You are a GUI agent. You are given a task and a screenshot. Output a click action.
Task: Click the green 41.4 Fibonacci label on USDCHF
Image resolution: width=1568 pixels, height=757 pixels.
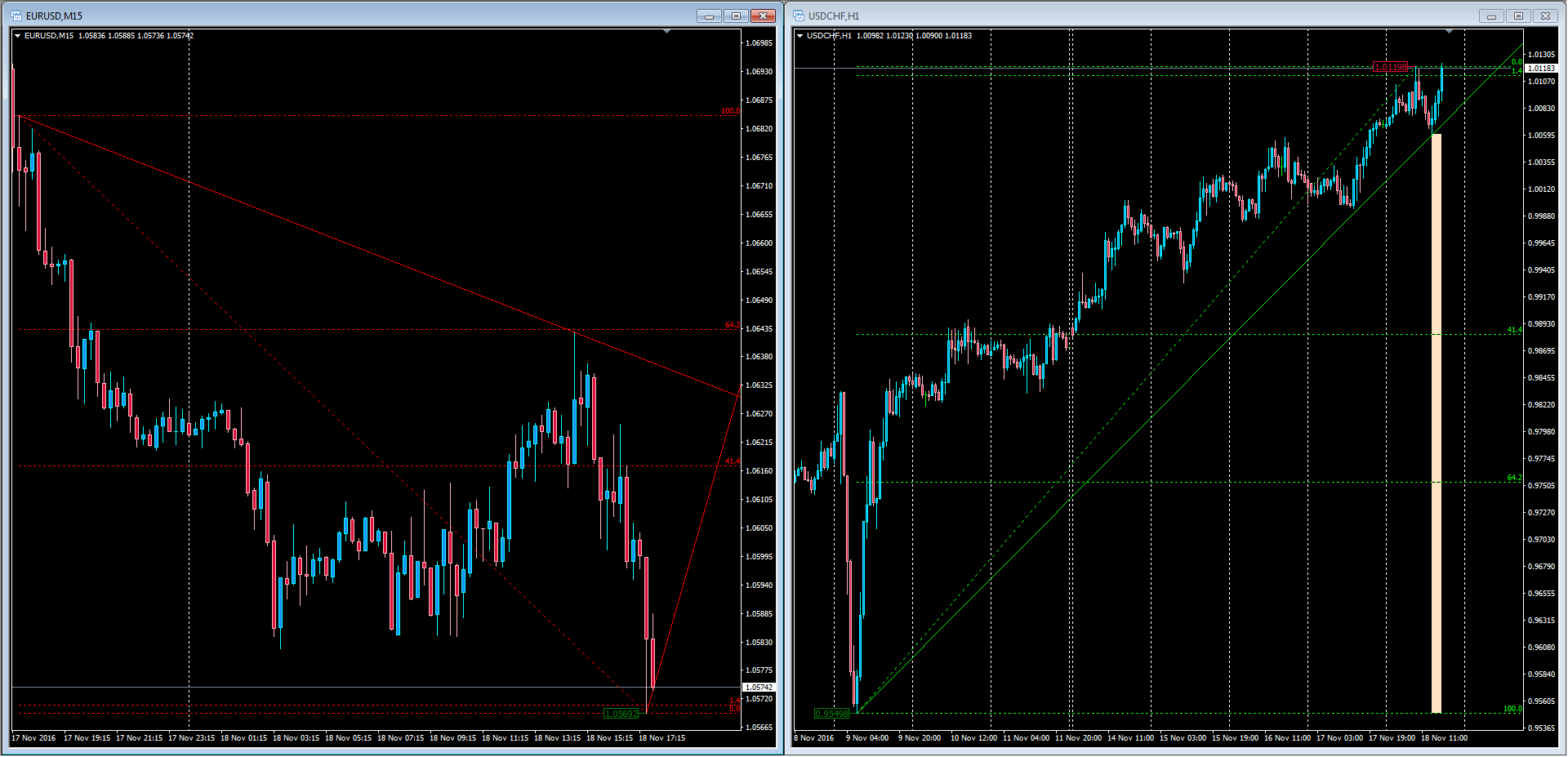[1514, 330]
